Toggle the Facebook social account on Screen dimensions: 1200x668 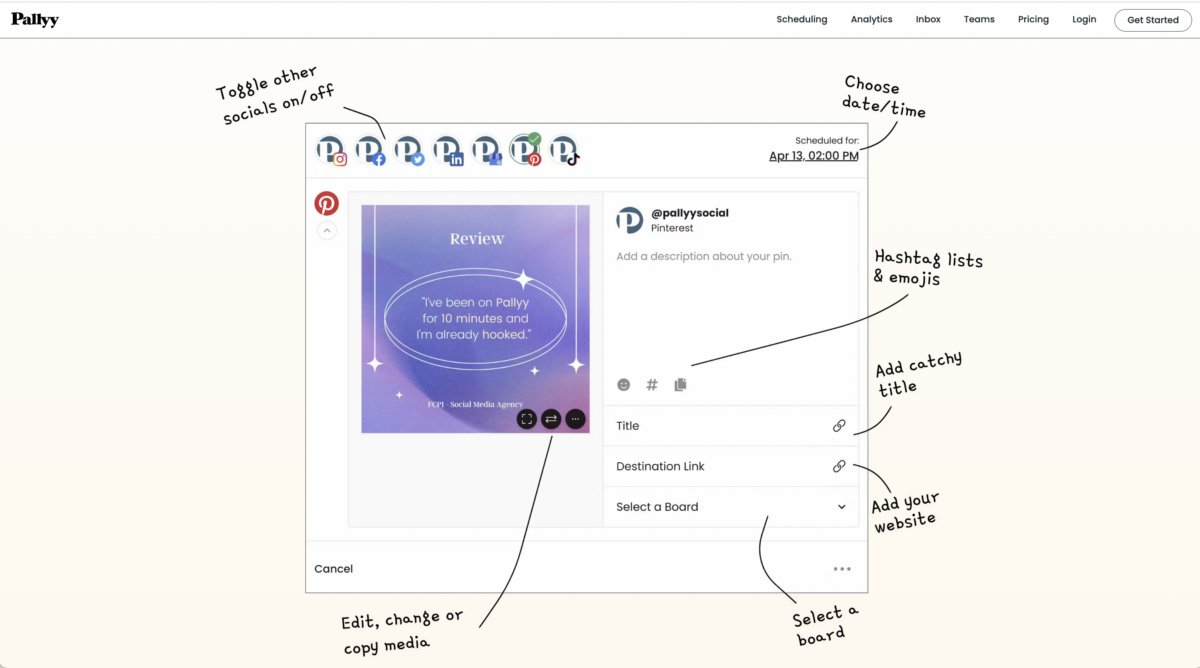[x=370, y=151]
